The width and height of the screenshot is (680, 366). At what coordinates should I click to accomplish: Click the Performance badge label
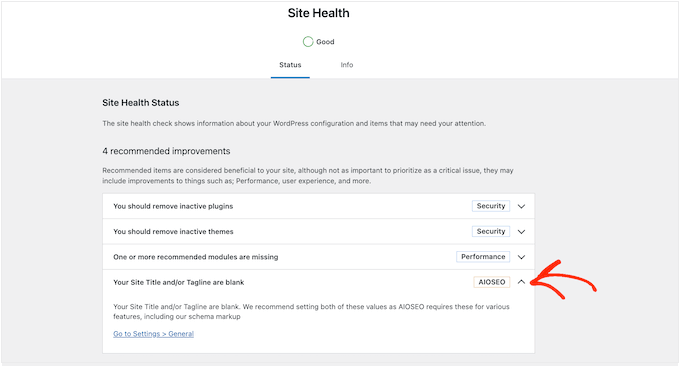click(483, 257)
